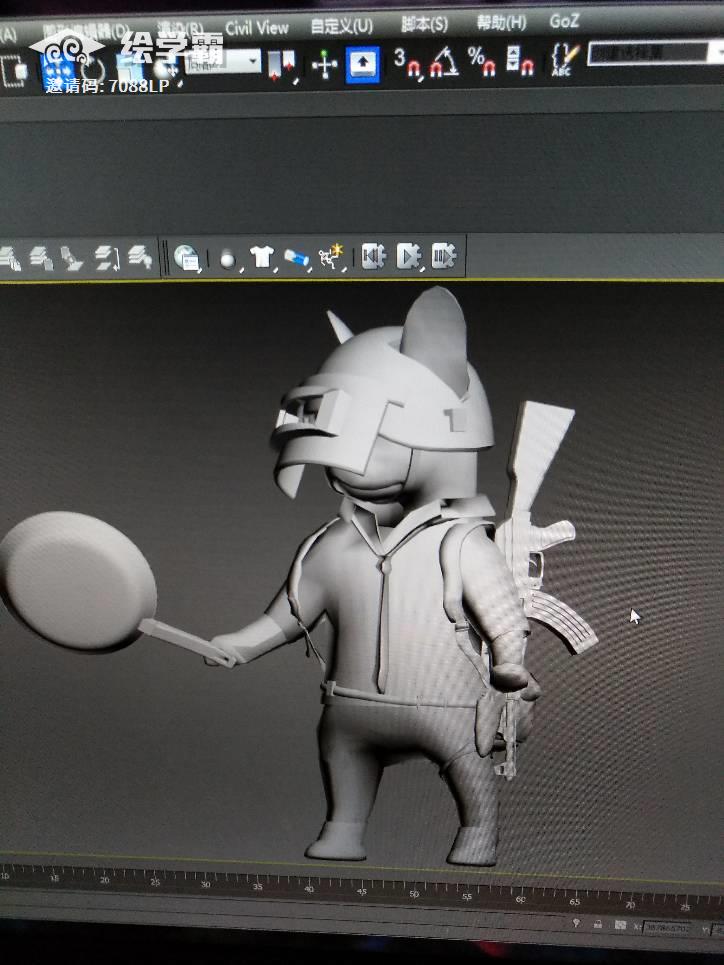
Task: Click the running figure with star icon
Action: [331, 257]
